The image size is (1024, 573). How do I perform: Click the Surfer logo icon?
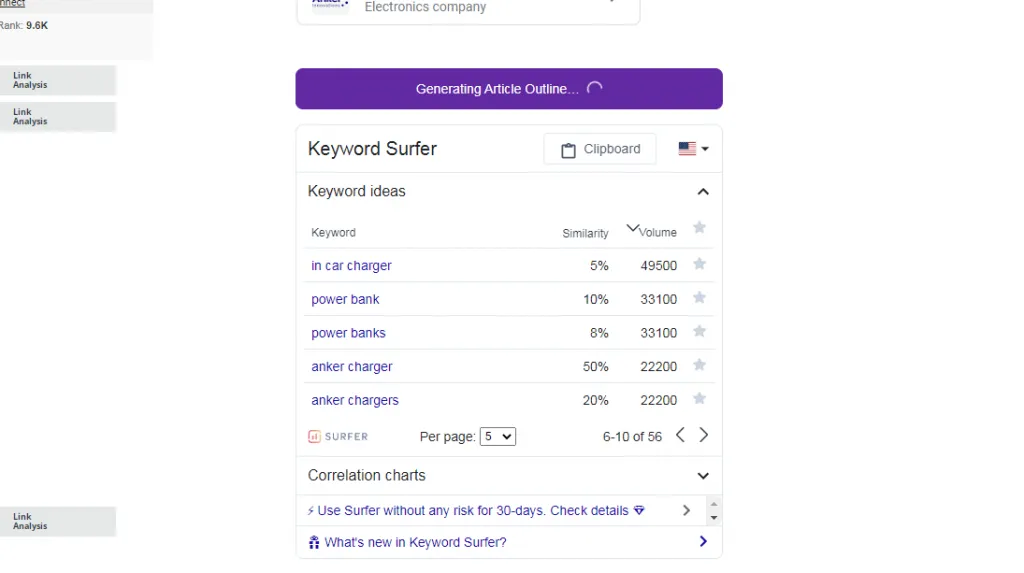[314, 436]
